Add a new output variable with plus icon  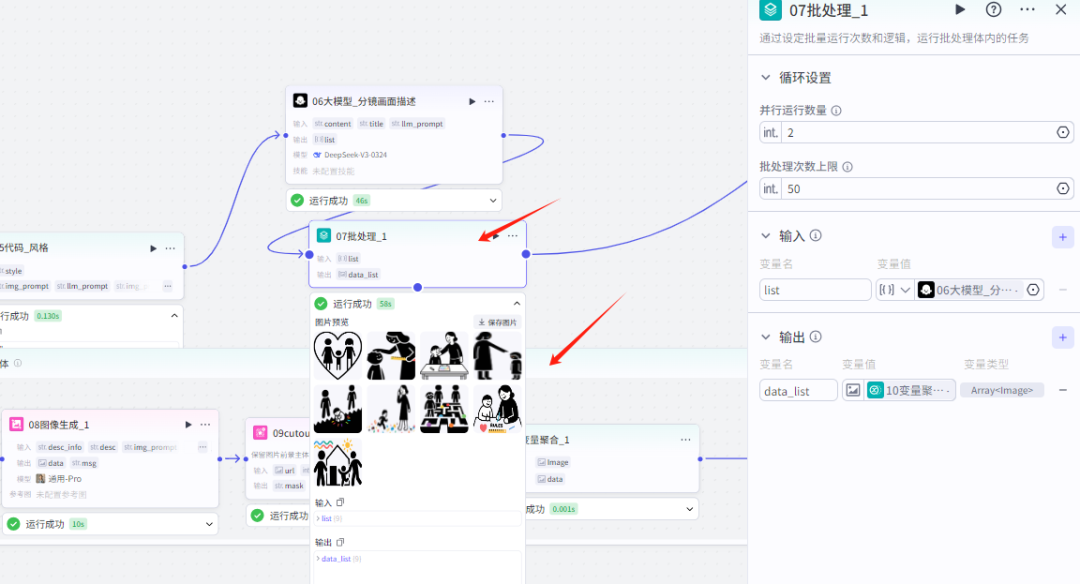tap(1063, 337)
